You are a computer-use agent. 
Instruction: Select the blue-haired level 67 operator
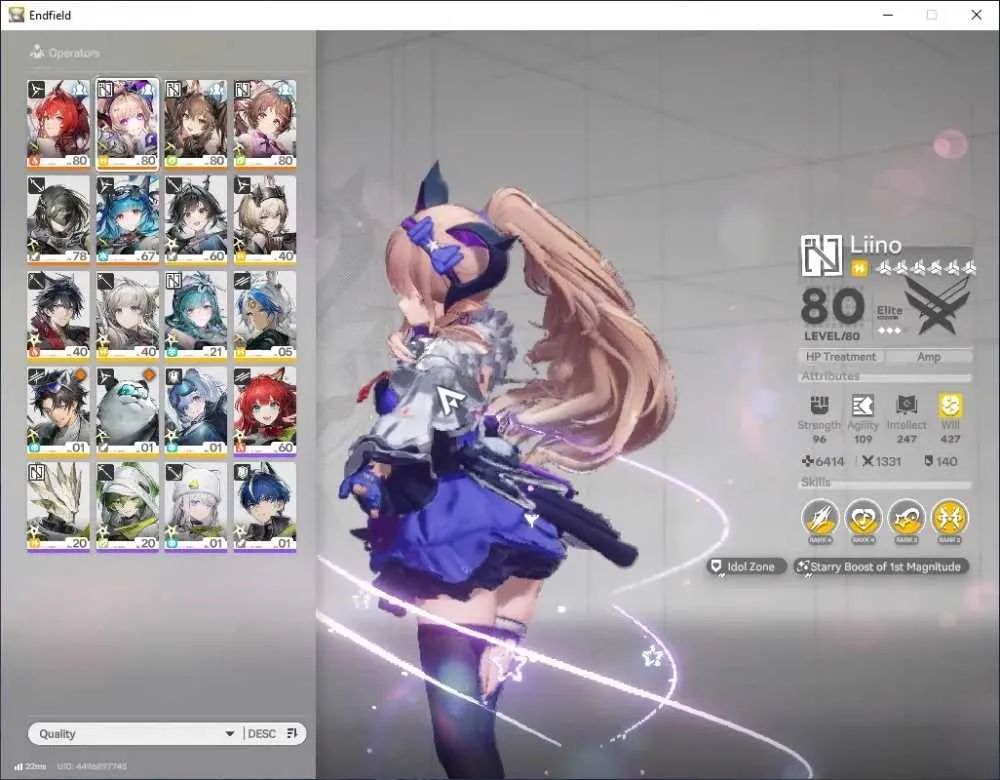(x=127, y=220)
